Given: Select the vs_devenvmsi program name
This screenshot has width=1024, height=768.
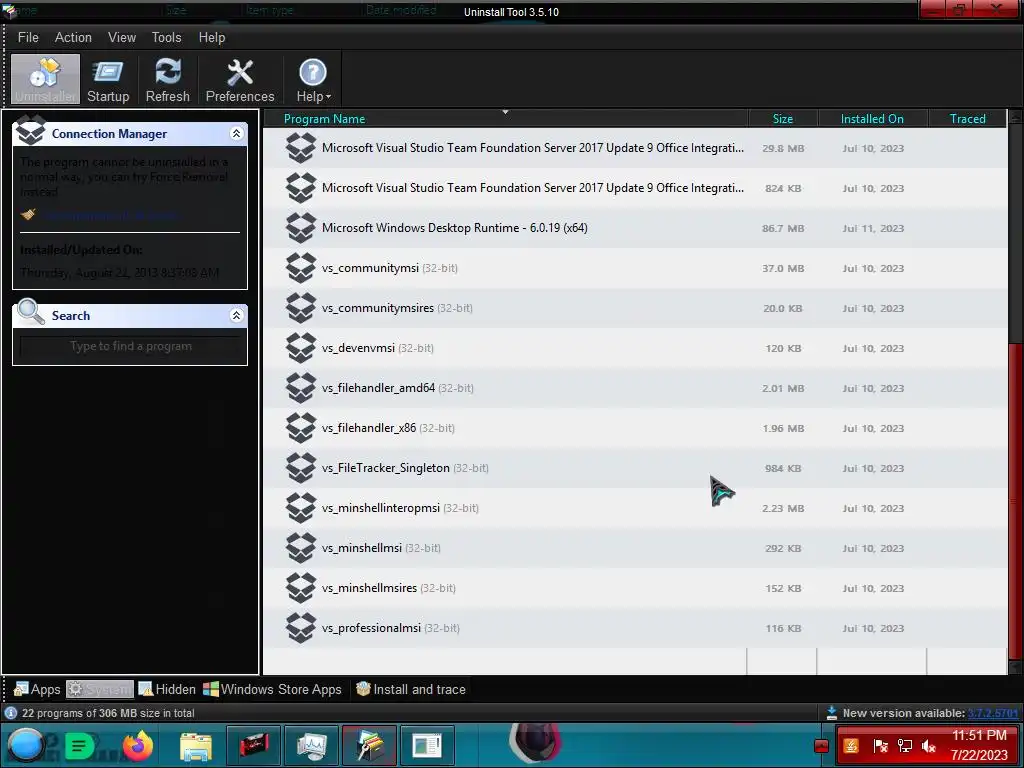Looking at the screenshot, I should pyautogui.click(x=358, y=348).
